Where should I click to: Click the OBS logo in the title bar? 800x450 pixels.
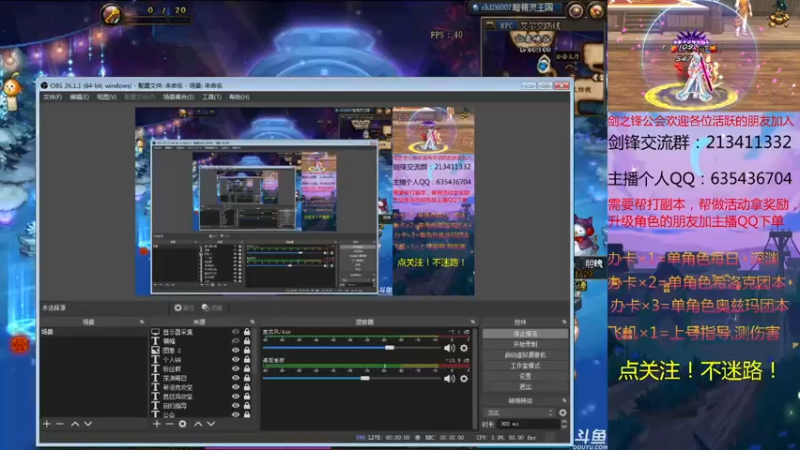(44, 85)
